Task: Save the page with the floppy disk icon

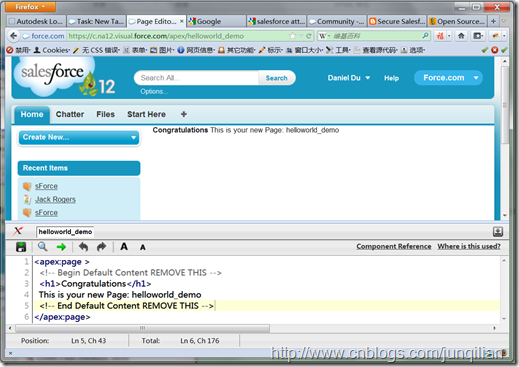Action: 21,247
